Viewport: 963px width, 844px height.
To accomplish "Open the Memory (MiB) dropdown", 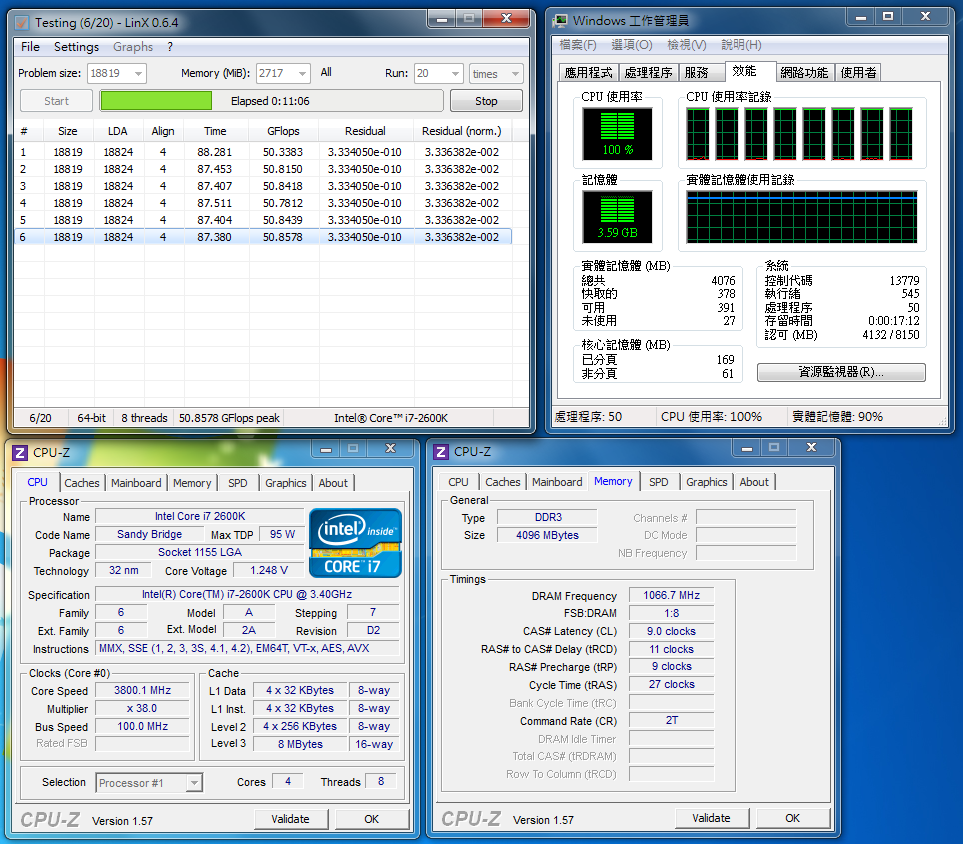I will pyautogui.click(x=302, y=74).
